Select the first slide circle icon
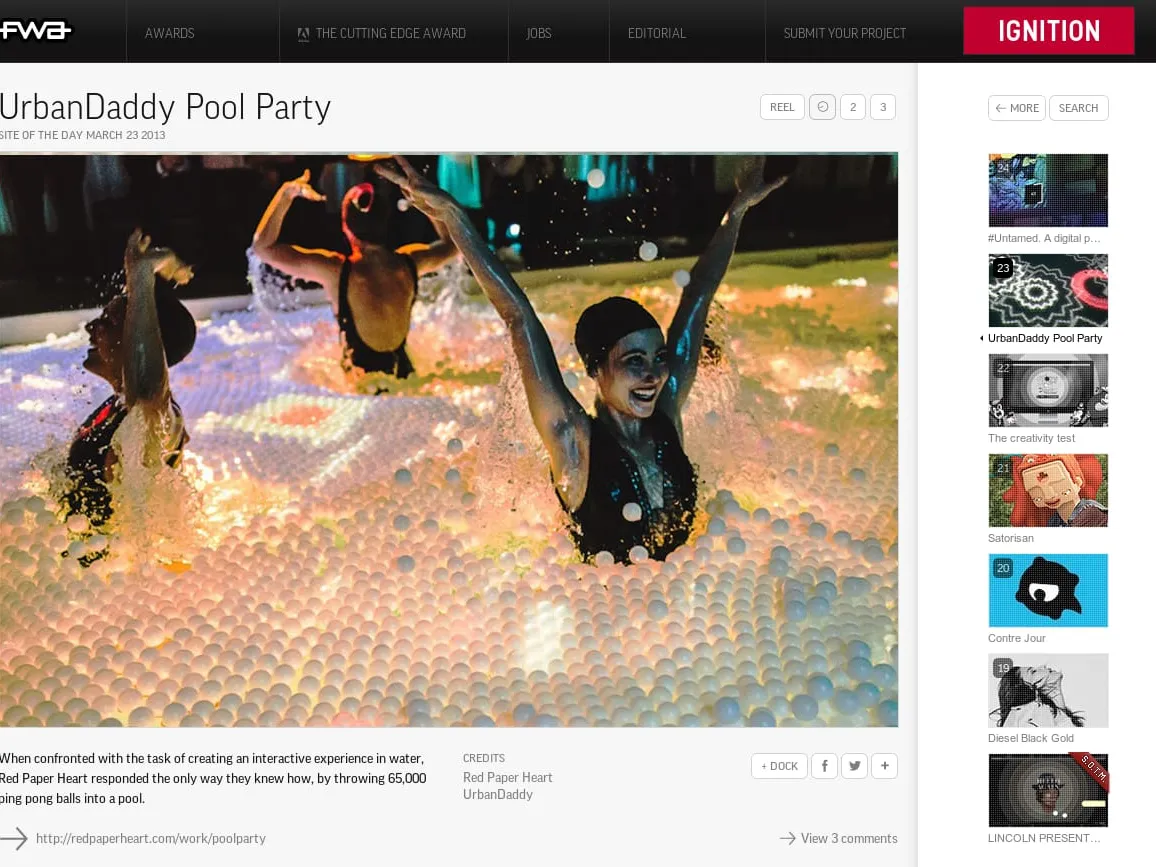 pyautogui.click(x=823, y=107)
